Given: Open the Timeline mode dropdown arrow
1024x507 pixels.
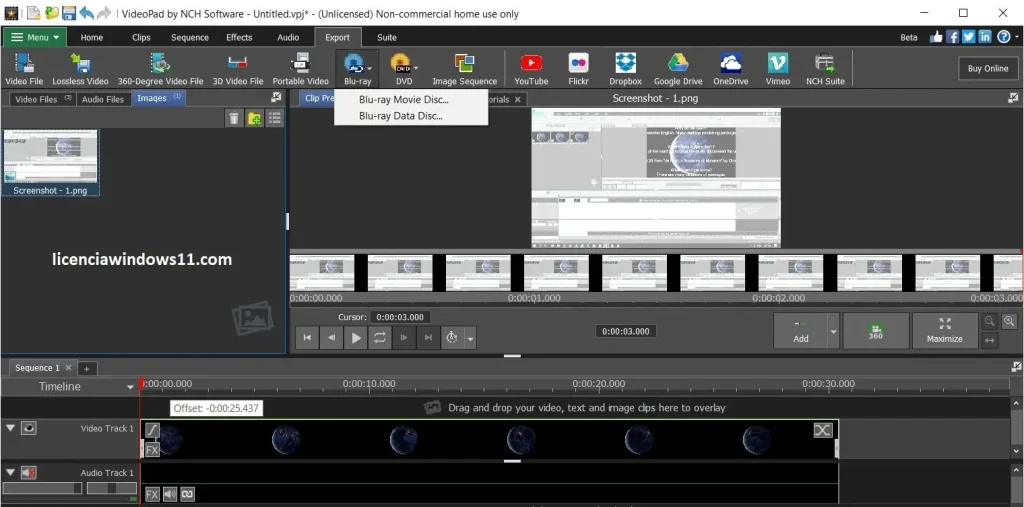Looking at the screenshot, I should click(130, 387).
